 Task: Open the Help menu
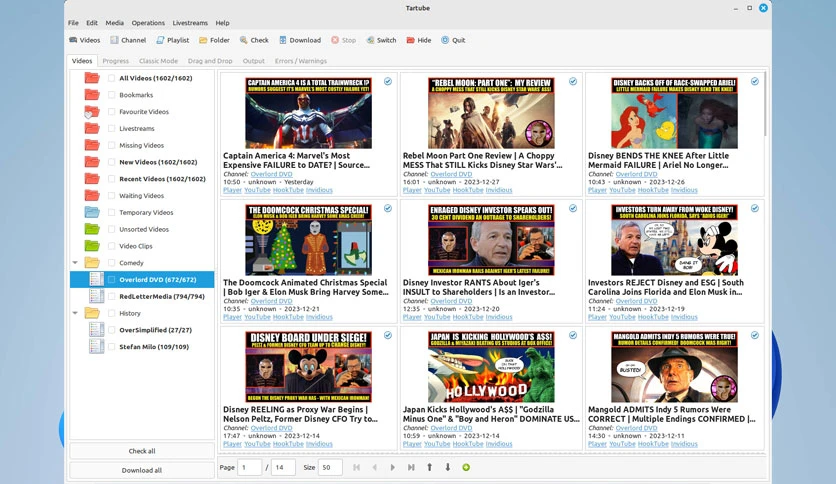coord(222,23)
